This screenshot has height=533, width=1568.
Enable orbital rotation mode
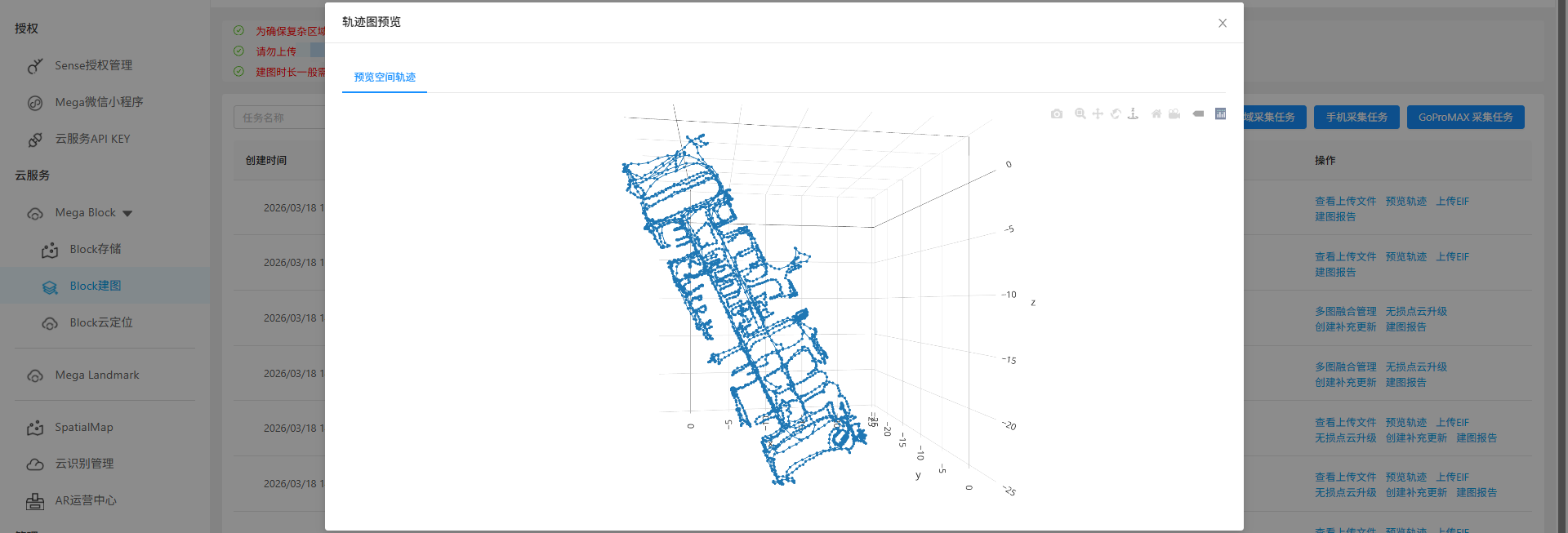pos(1116,114)
